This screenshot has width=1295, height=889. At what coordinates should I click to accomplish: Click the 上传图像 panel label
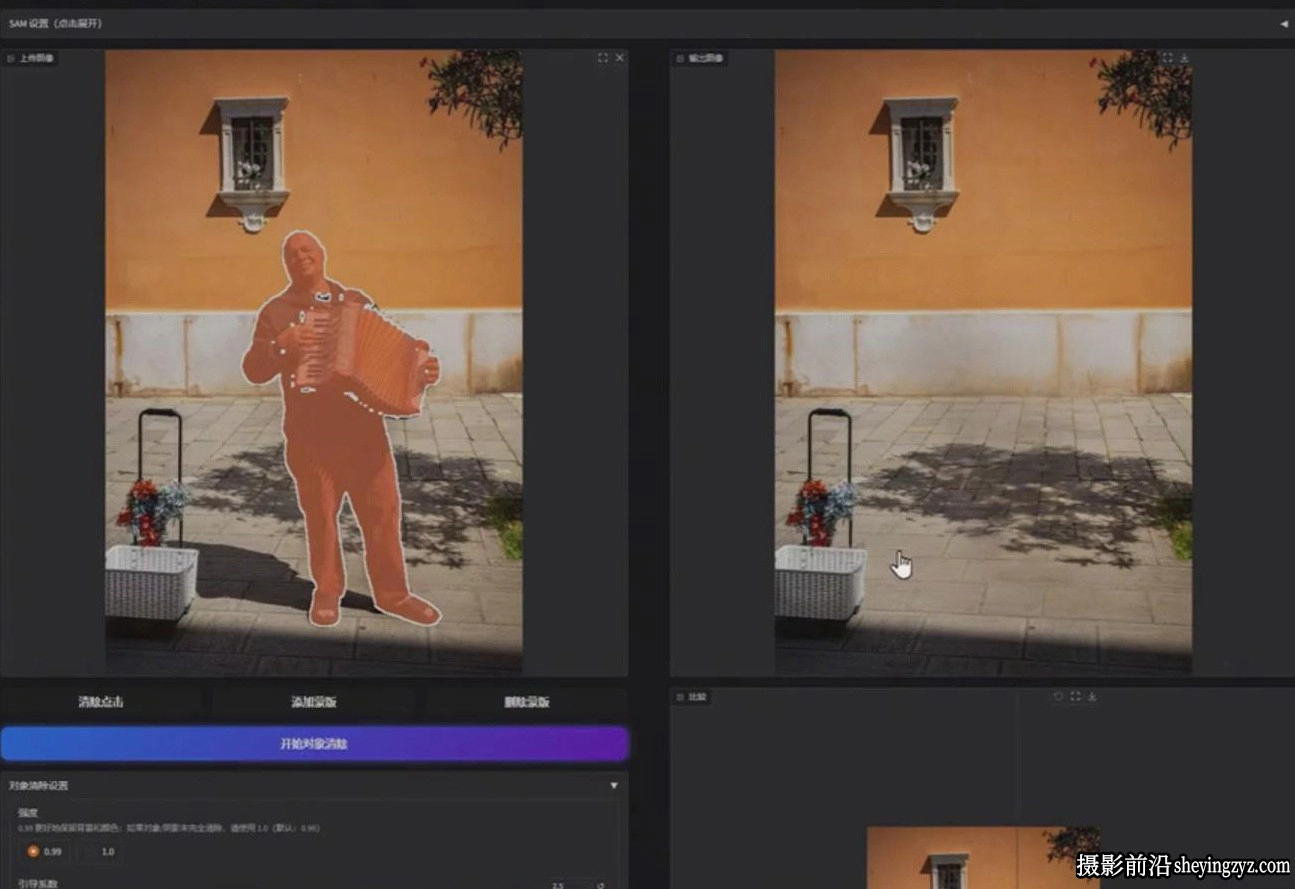pyautogui.click(x=31, y=58)
